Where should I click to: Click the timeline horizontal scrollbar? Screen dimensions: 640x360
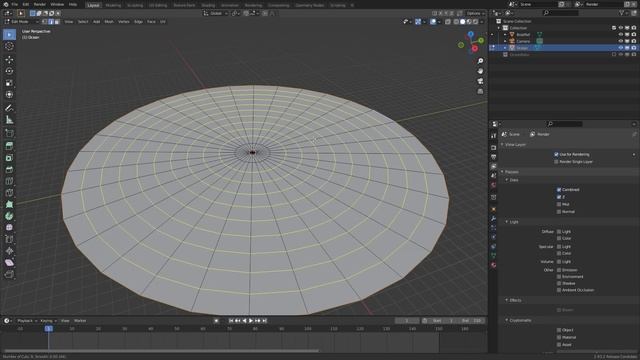(x=162, y=351)
